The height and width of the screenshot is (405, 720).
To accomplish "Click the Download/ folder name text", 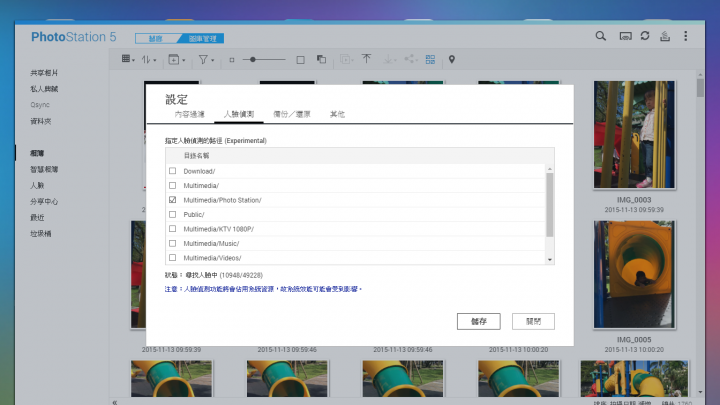I will (x=199, y=171).
